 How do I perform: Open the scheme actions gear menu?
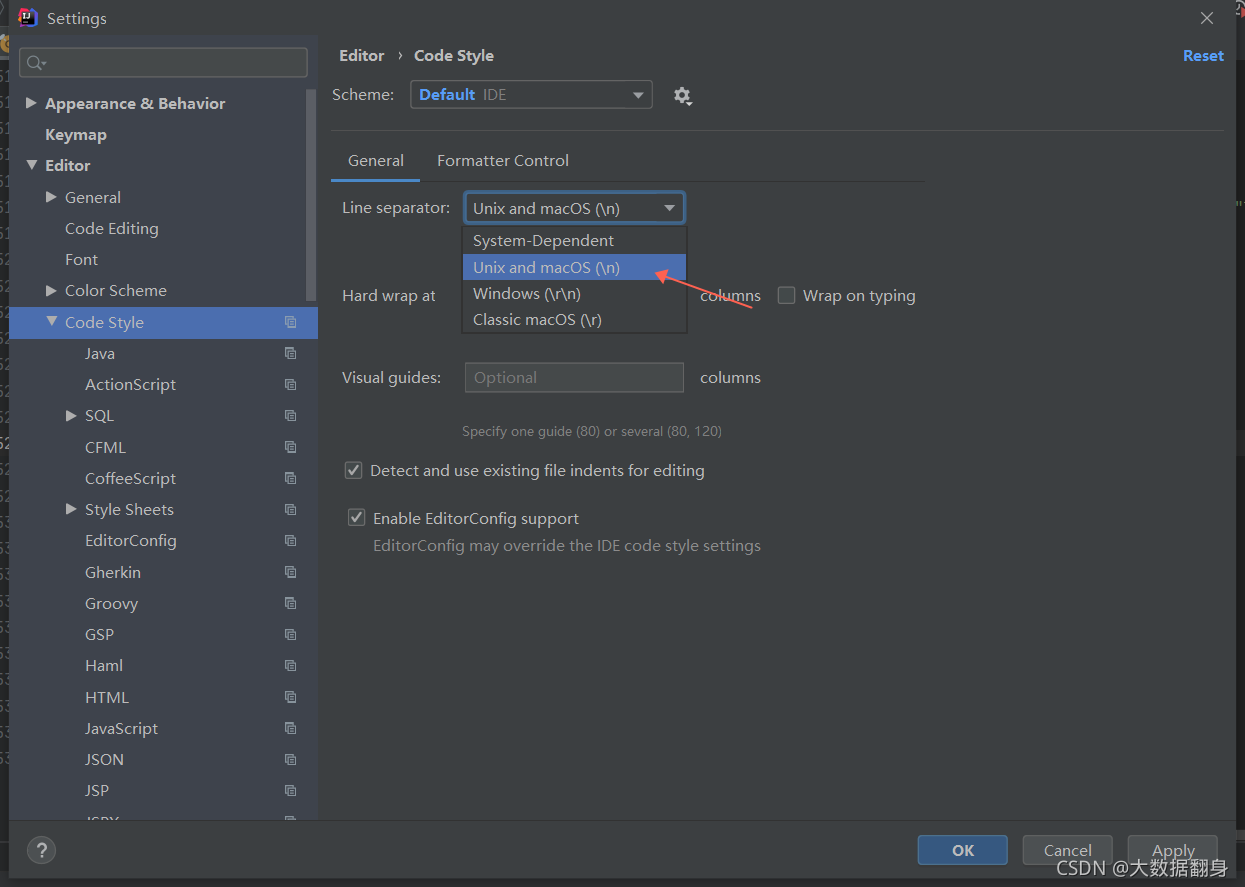pyautogui.click(x=682, y=96)
